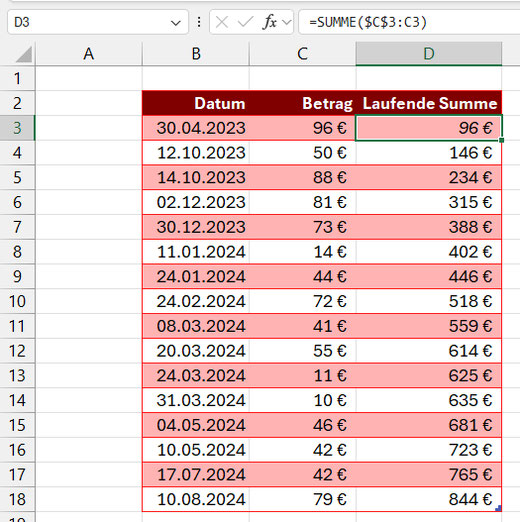The image size is (520, 522).
Task: Click the Datum header cell
Action: [x=196, y=103]
